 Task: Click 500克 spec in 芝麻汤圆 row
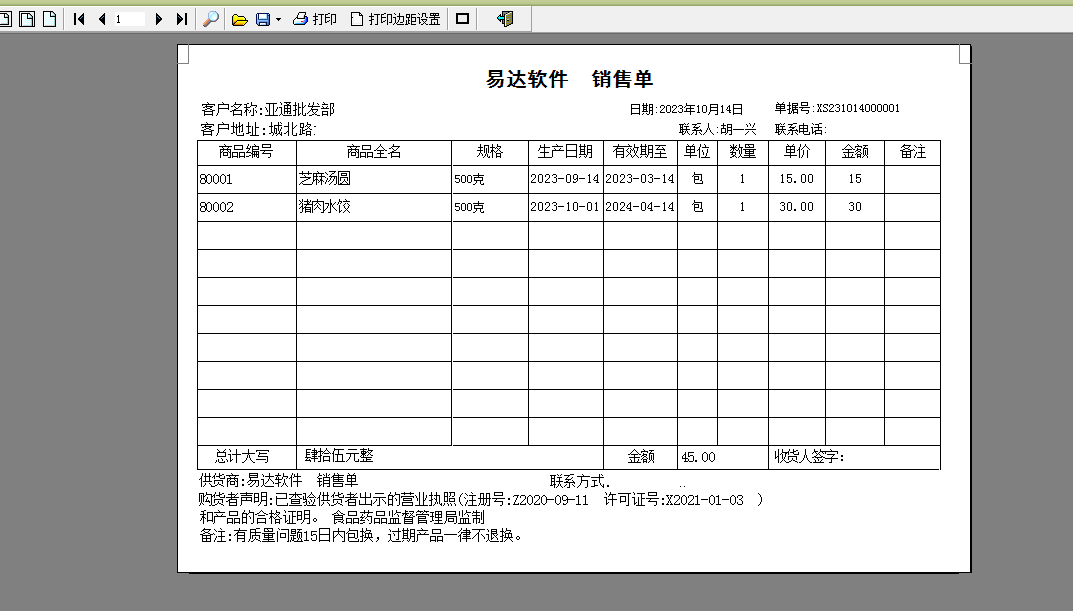point(469,179)
